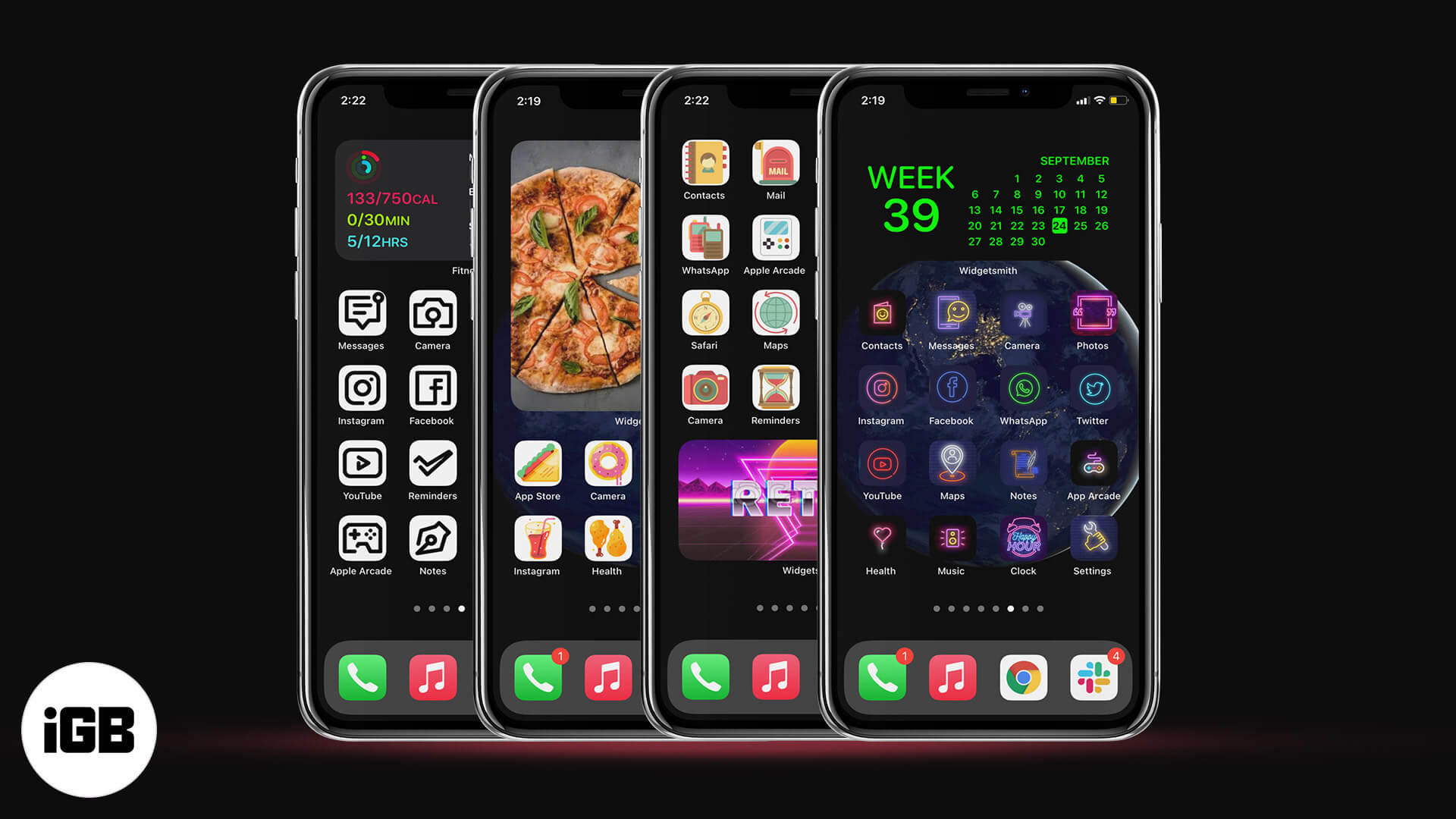Open Maps on the rightmost phone
This screenshot has width=1456, height=819.
point(951,463)
